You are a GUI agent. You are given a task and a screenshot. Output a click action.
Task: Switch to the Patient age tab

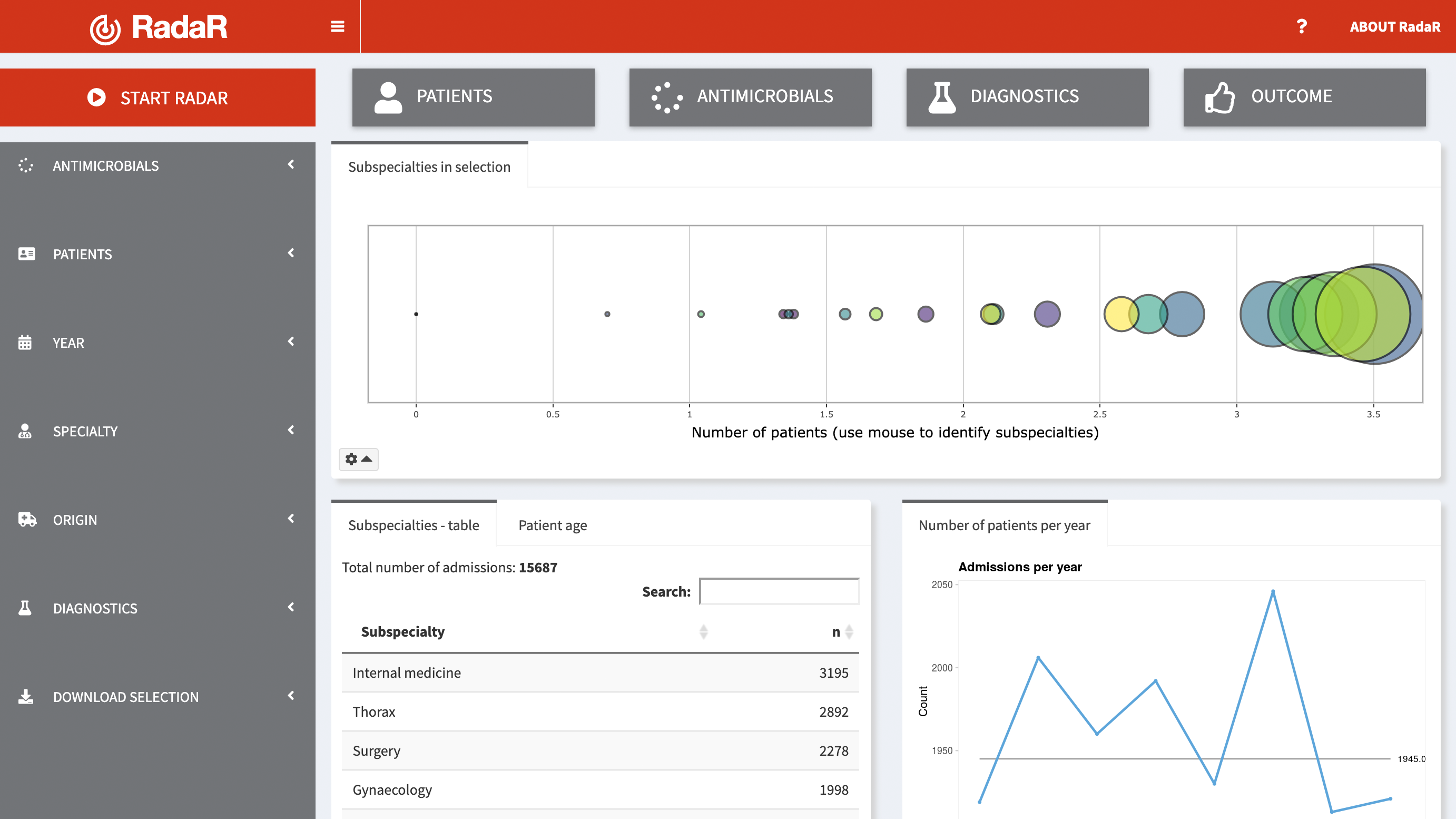click(x=552, y=525)
